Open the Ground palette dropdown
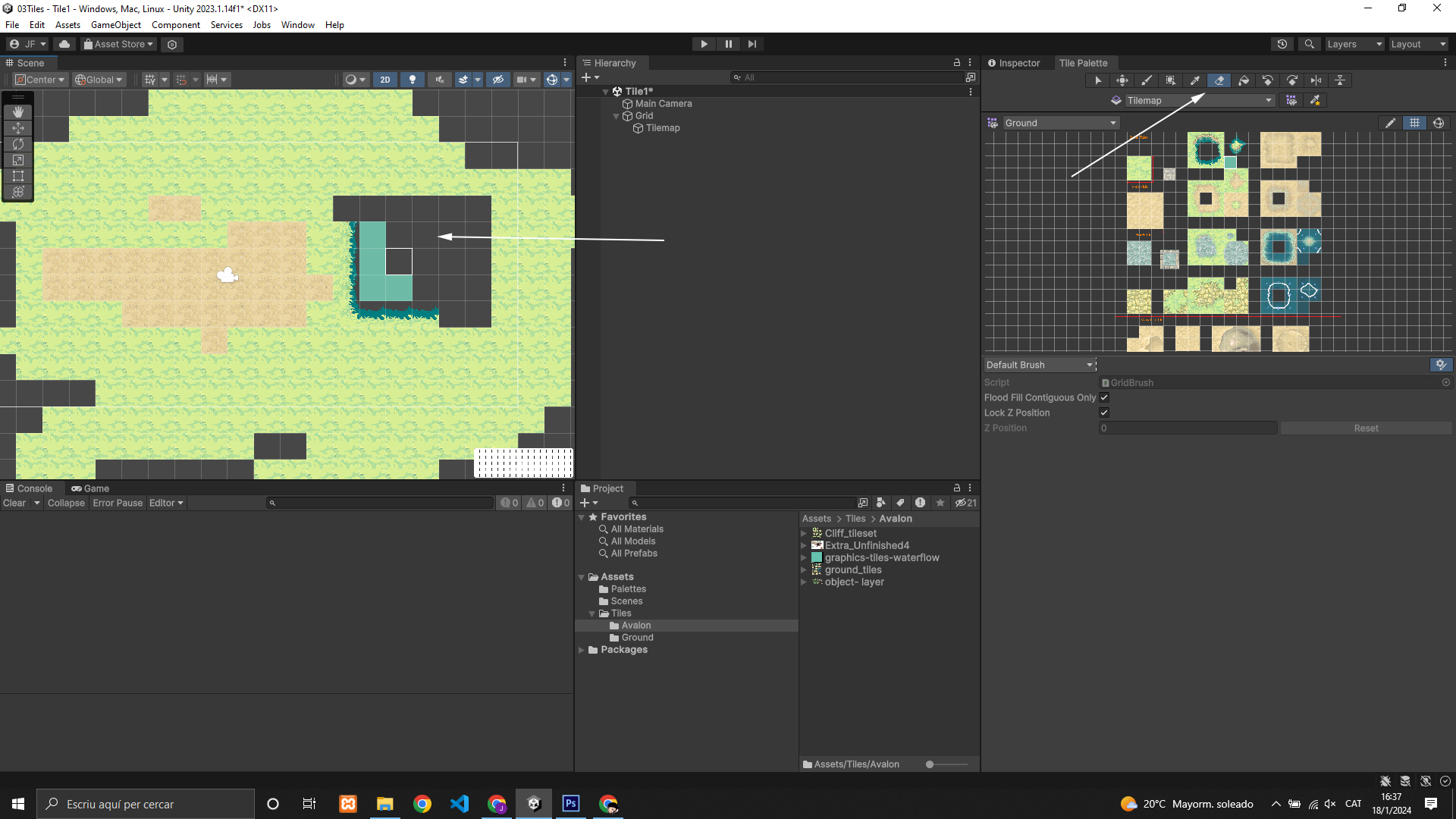The height and width of the screenshot is (819, 1456). 1060,123
